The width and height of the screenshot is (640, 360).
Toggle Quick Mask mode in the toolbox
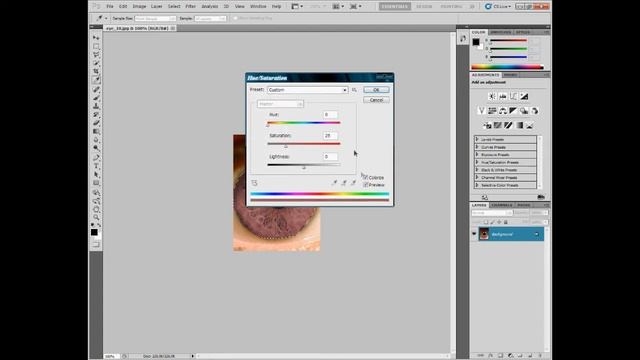pos(96,244)
